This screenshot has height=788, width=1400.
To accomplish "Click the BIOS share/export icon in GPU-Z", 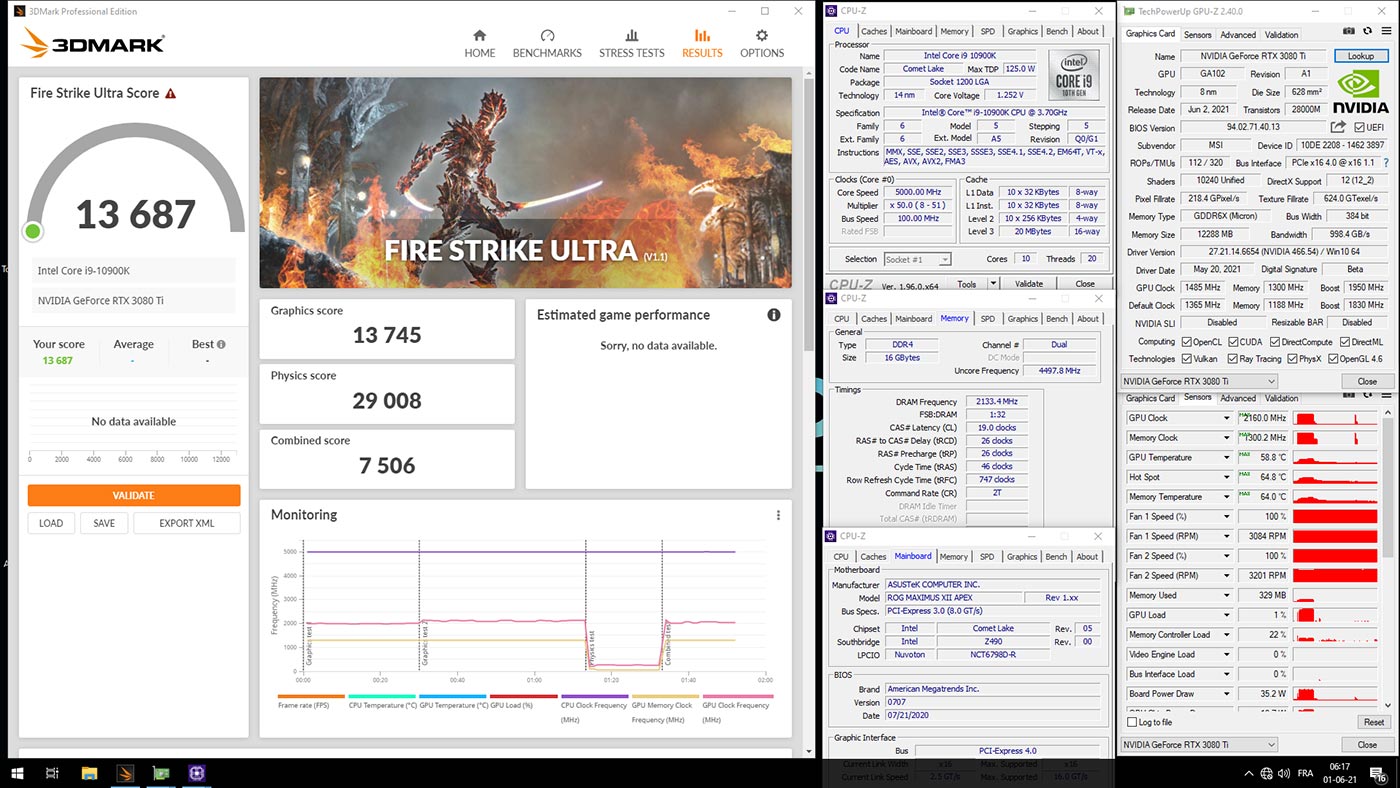I will point(1338,127).
